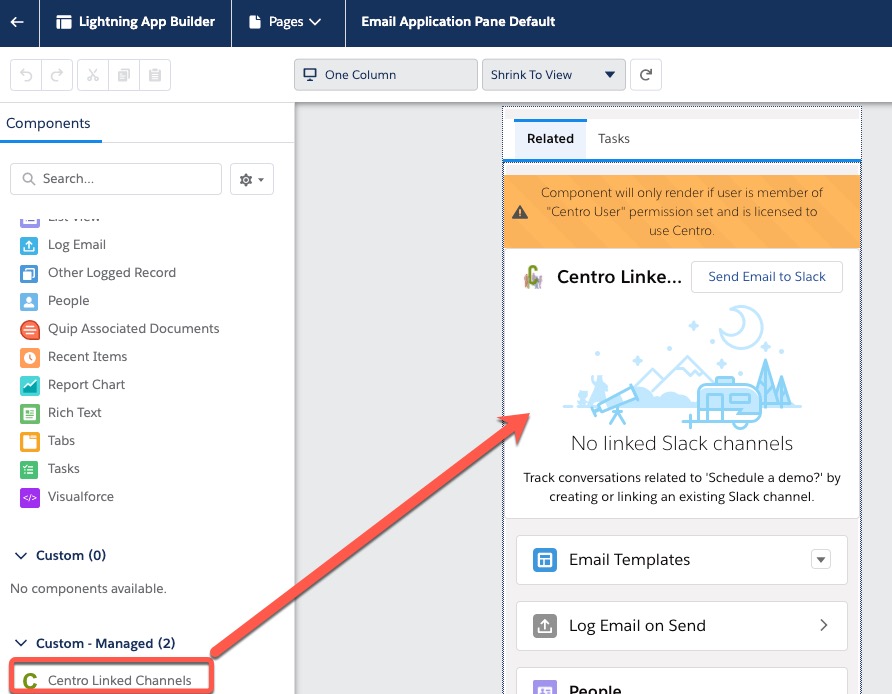Open the Log Email on Send chevron
This screenshot has height=694, width=892.
click(823, 625)
